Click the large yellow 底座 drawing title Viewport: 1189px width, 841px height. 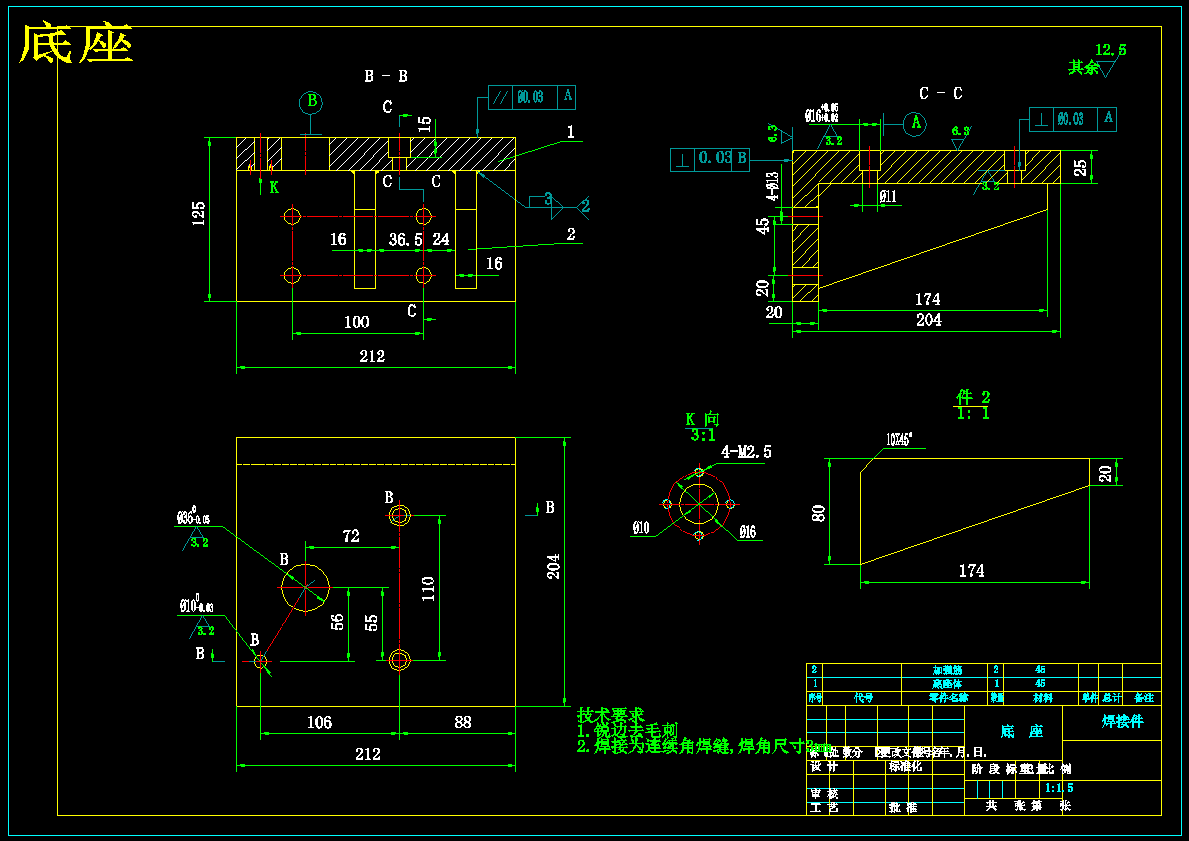coord(76,45)
